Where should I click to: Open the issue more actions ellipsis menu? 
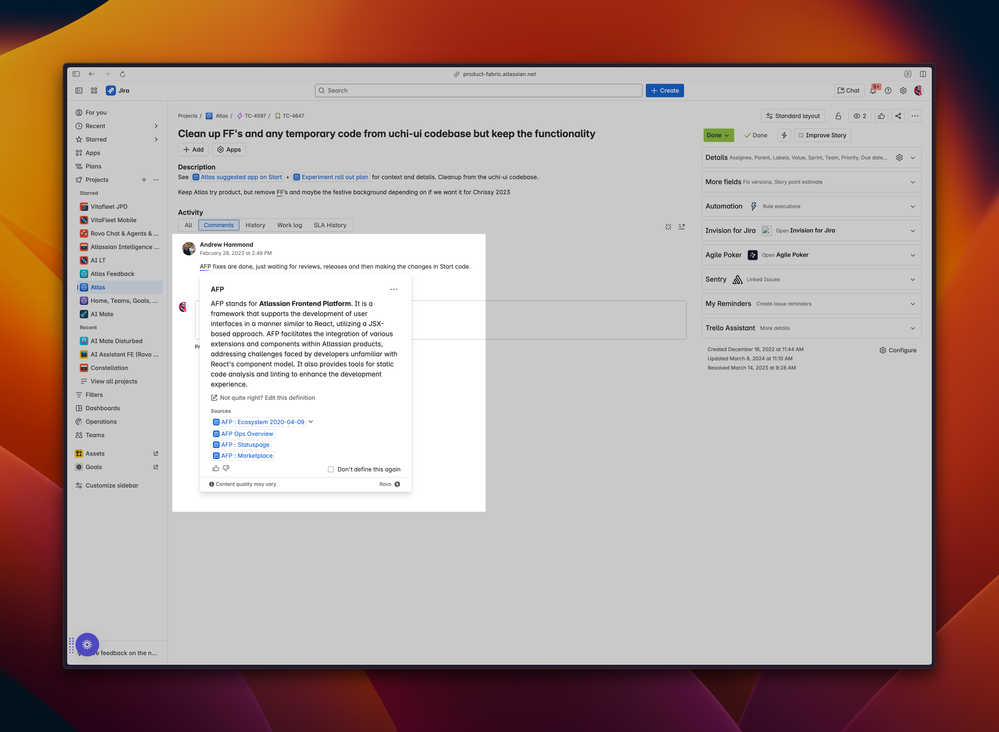[x=915, y=116]
